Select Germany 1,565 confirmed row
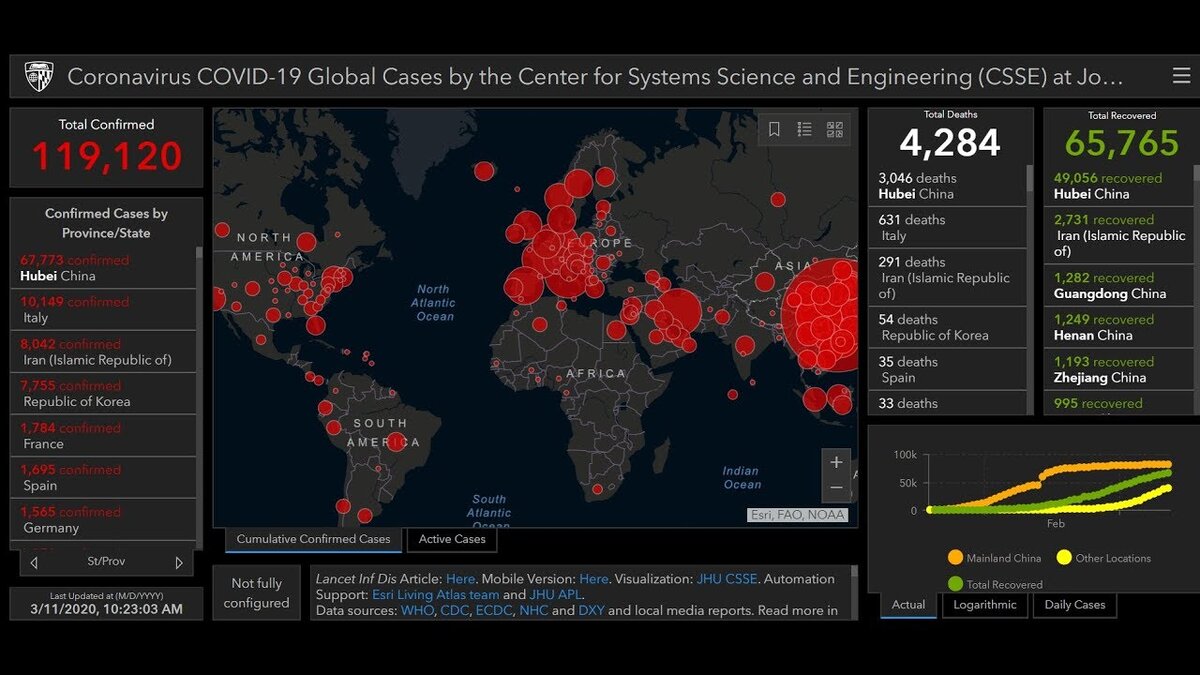The image size is (1200, 675). (x=103, y=520)
